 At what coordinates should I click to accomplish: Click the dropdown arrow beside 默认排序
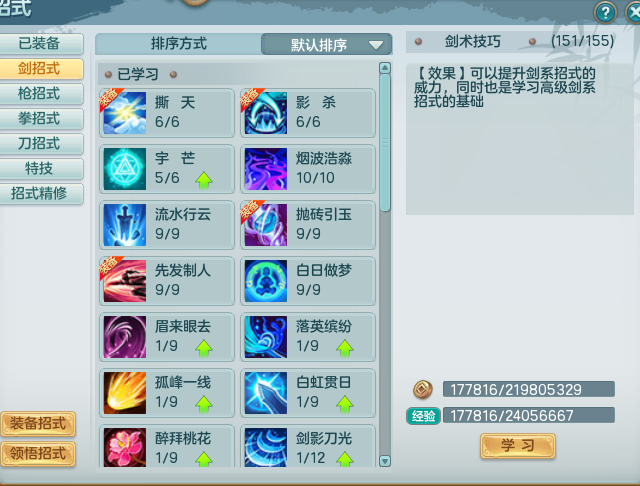point(376,44)
